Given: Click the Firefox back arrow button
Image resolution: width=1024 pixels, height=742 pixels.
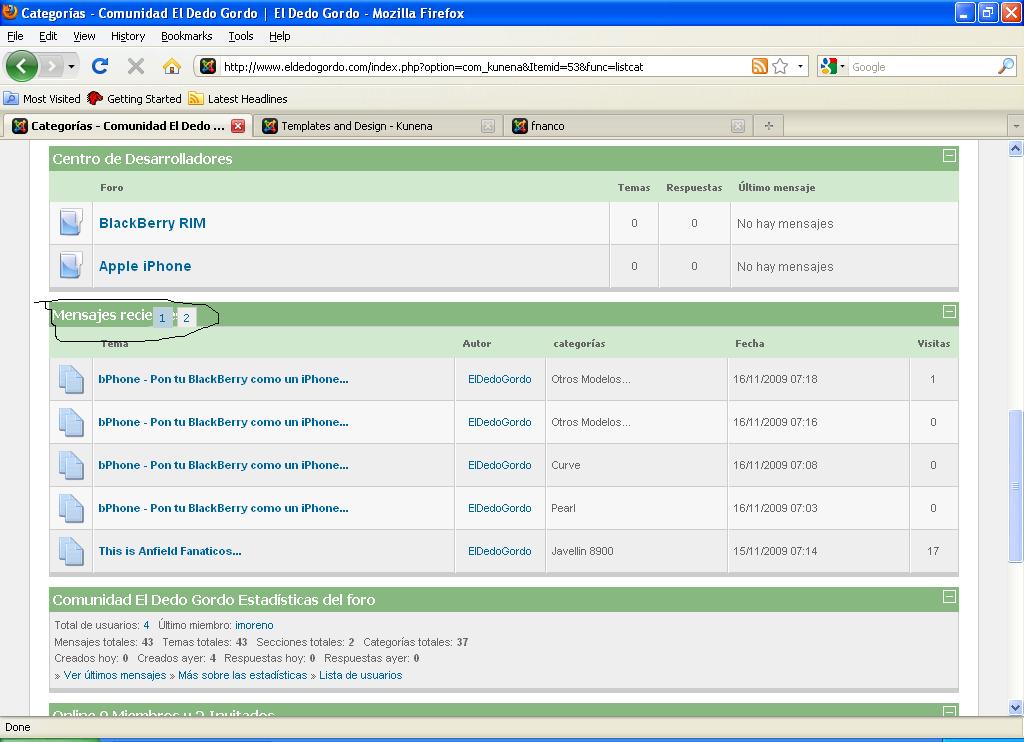Looking at the screenshot, I should pyautogui.click(x=21, y=67).
